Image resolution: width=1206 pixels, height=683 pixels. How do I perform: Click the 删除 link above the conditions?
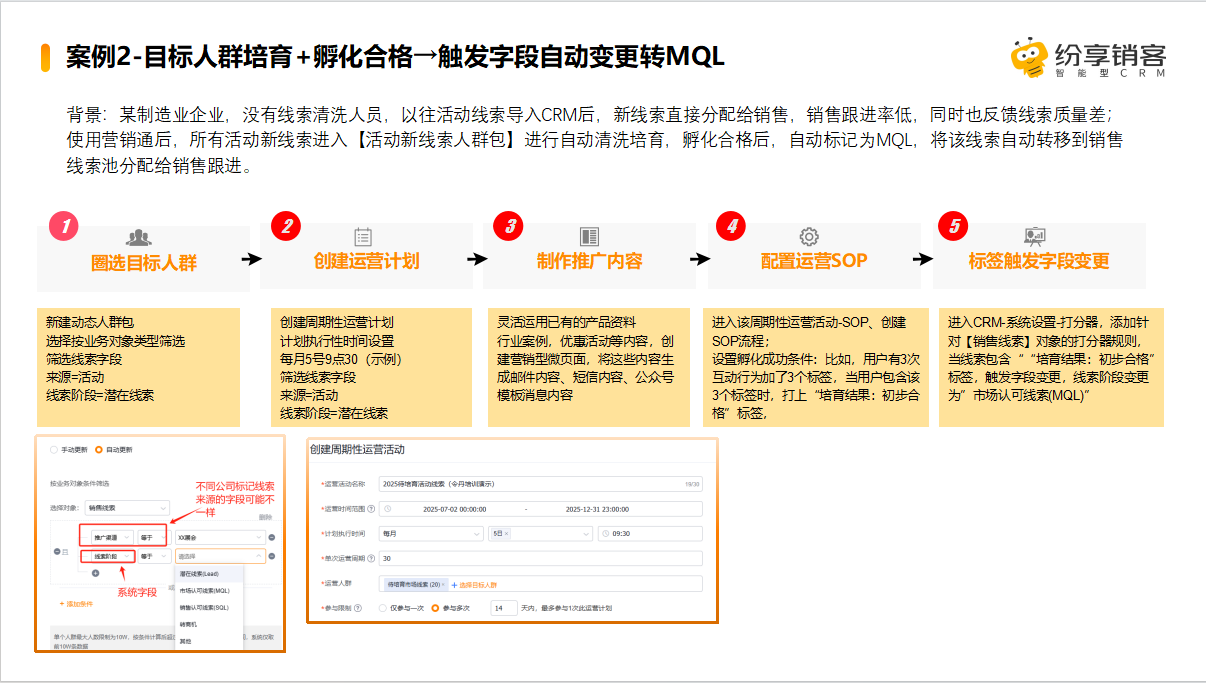coord(265,517)
